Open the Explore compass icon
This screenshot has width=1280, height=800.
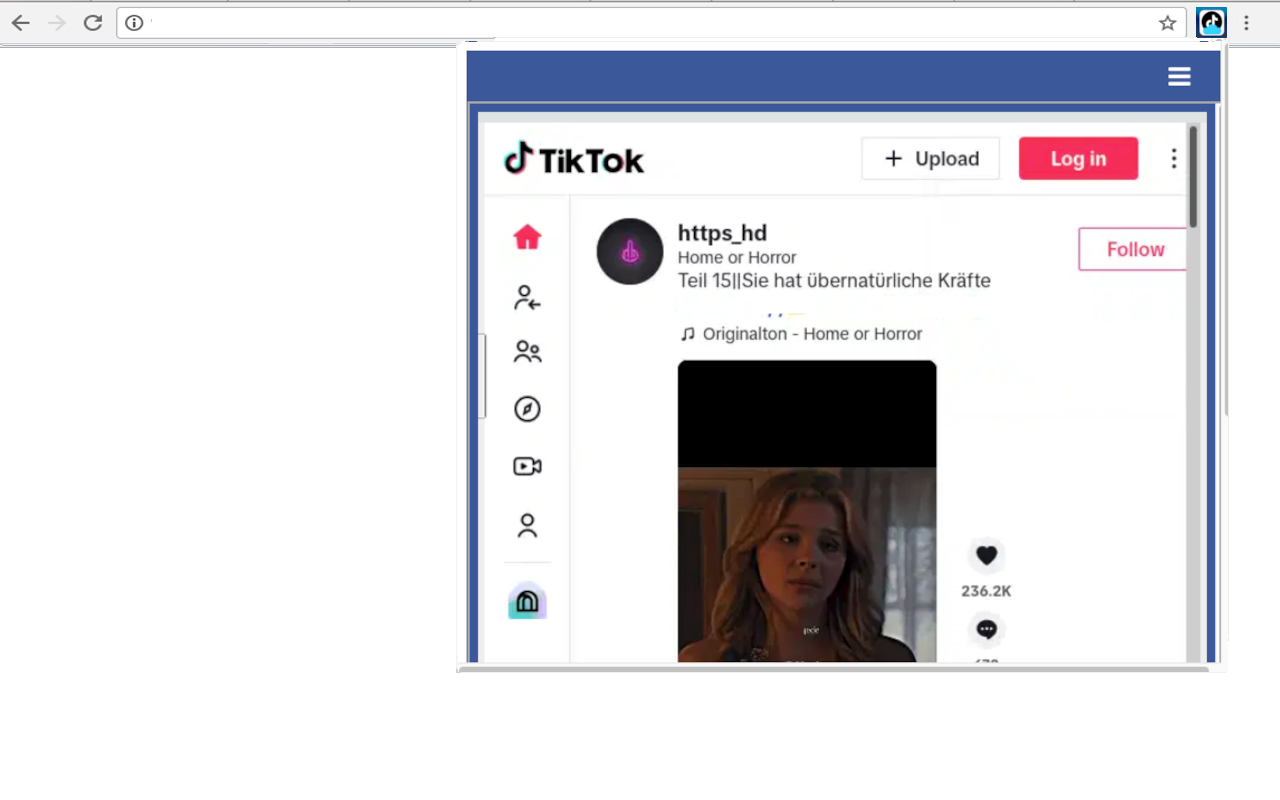(x=527, y=409)
